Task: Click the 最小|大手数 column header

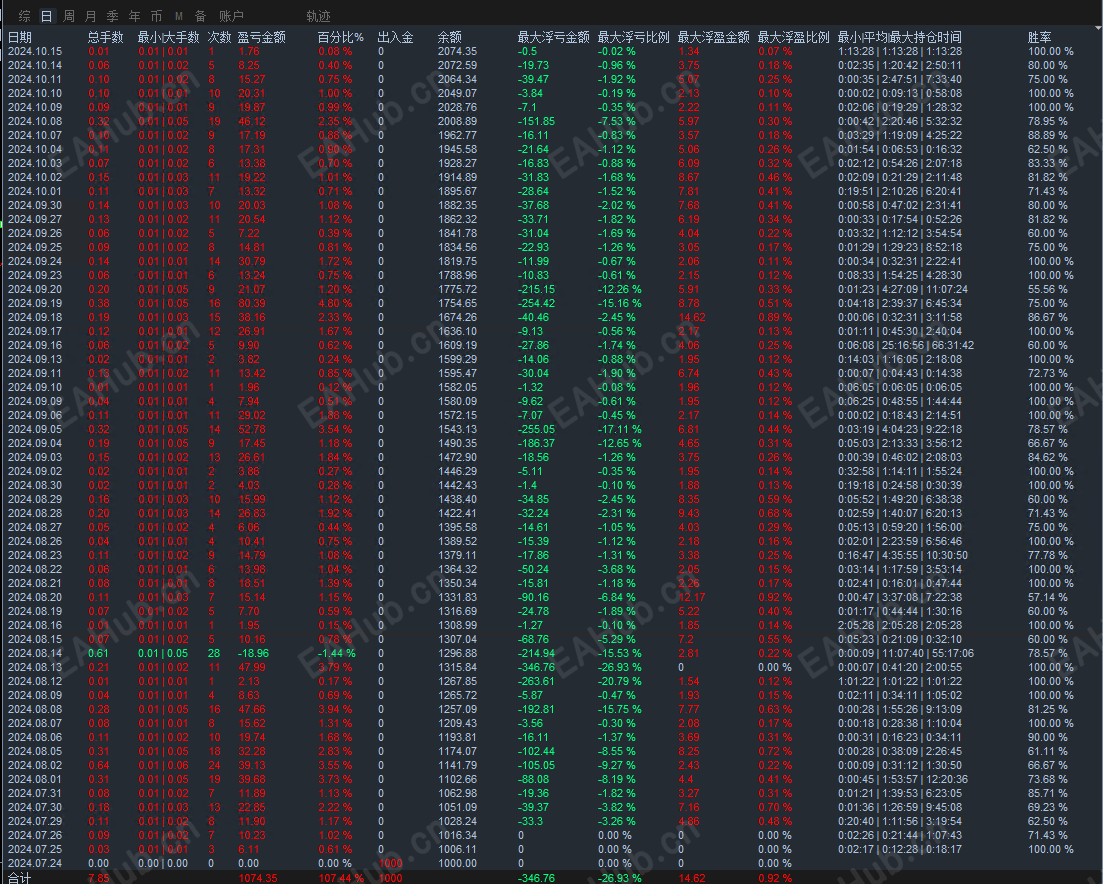Action: pyautogui.click(x=169, y=37)
